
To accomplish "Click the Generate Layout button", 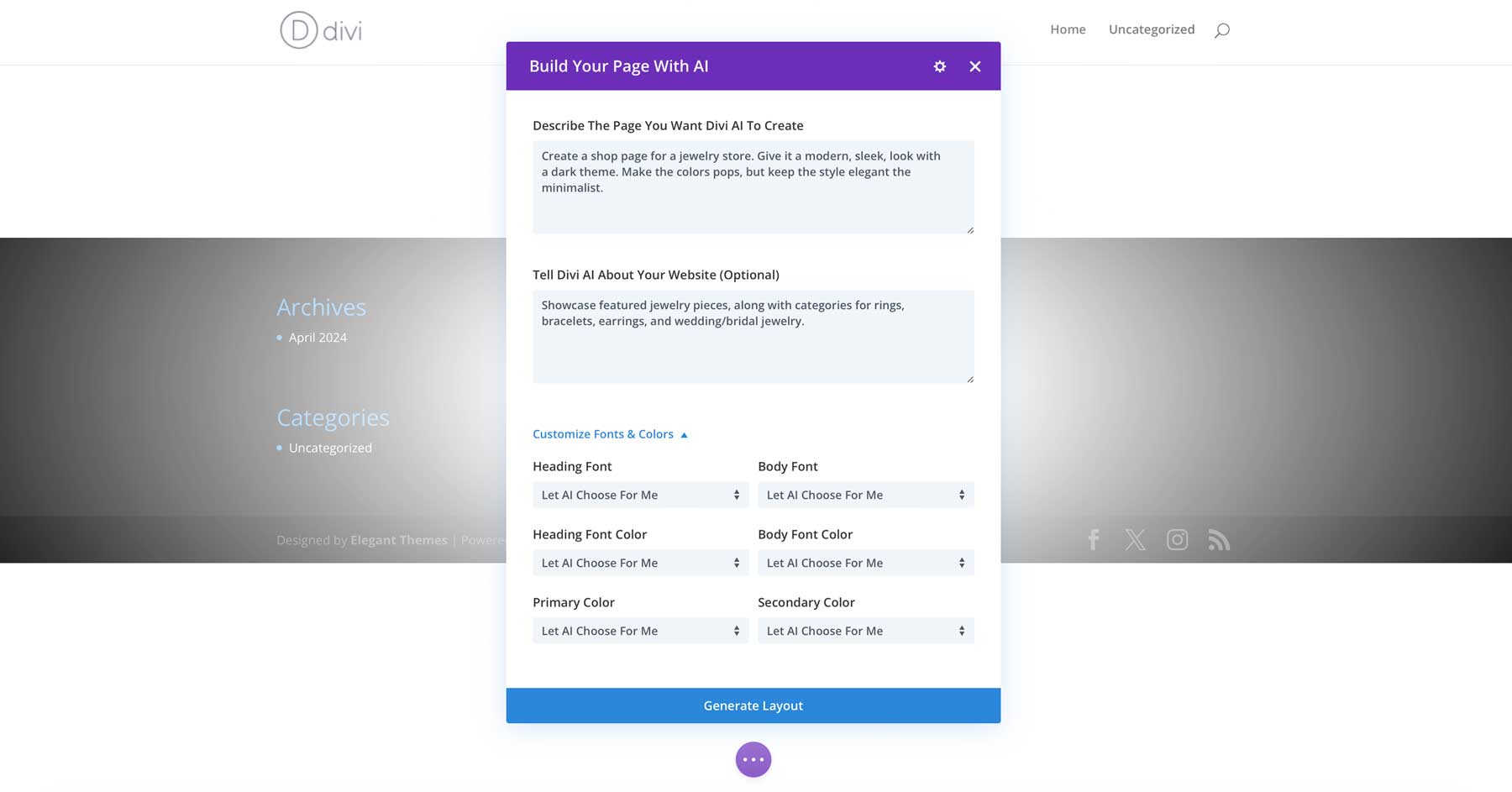I will click(753, 705).
